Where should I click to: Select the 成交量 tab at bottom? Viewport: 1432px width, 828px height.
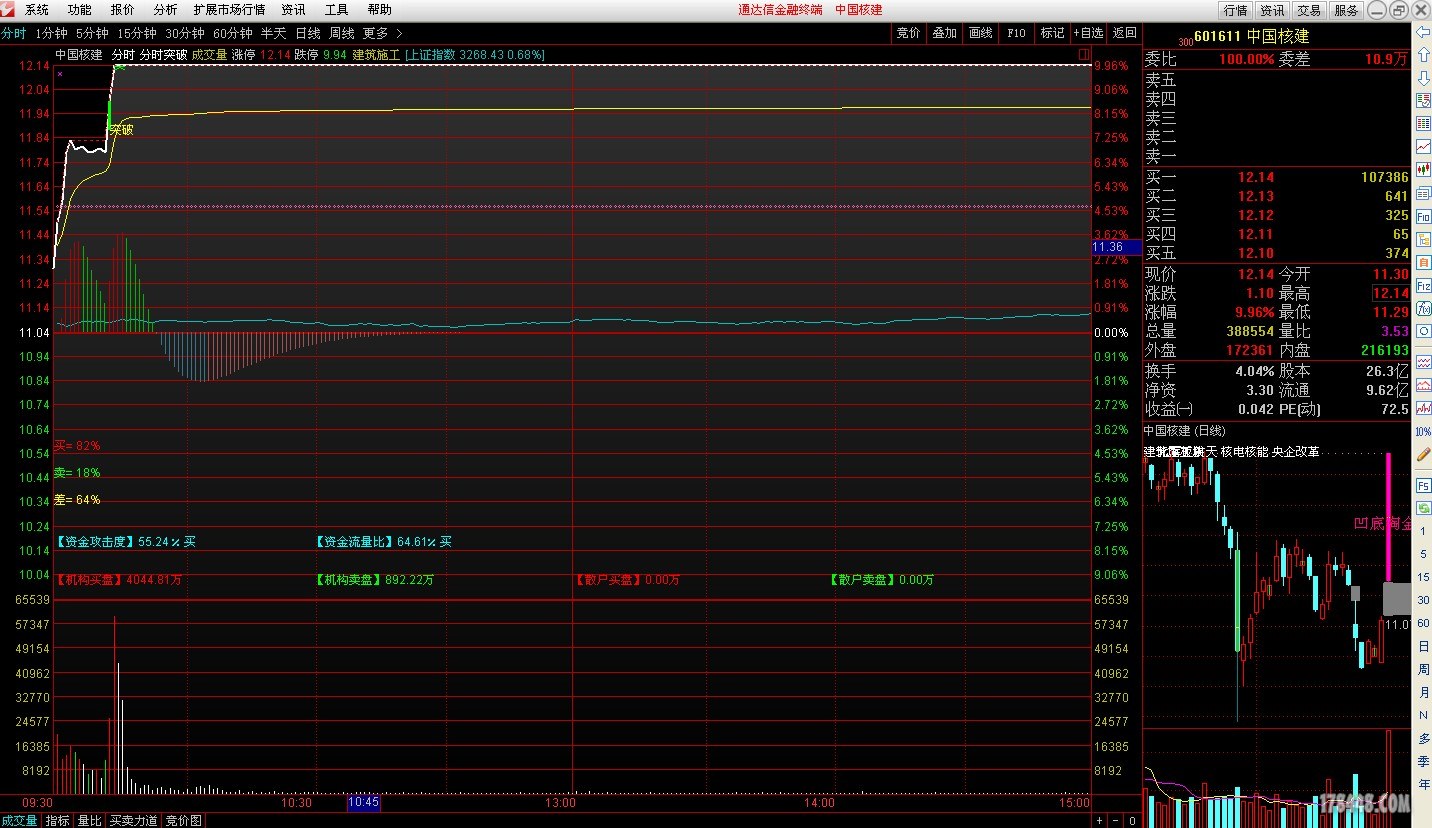pyautogui.click(x=20, y=820)
